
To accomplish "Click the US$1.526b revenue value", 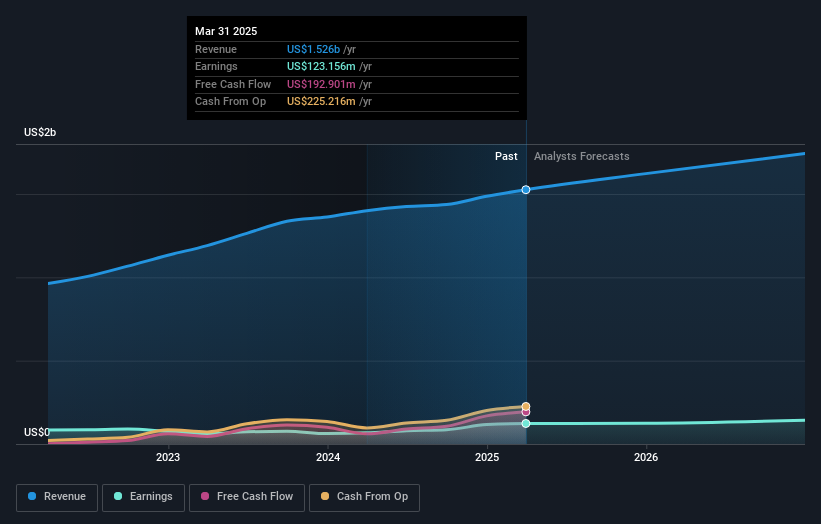I will pyautogui.click(x=313, y=49).
